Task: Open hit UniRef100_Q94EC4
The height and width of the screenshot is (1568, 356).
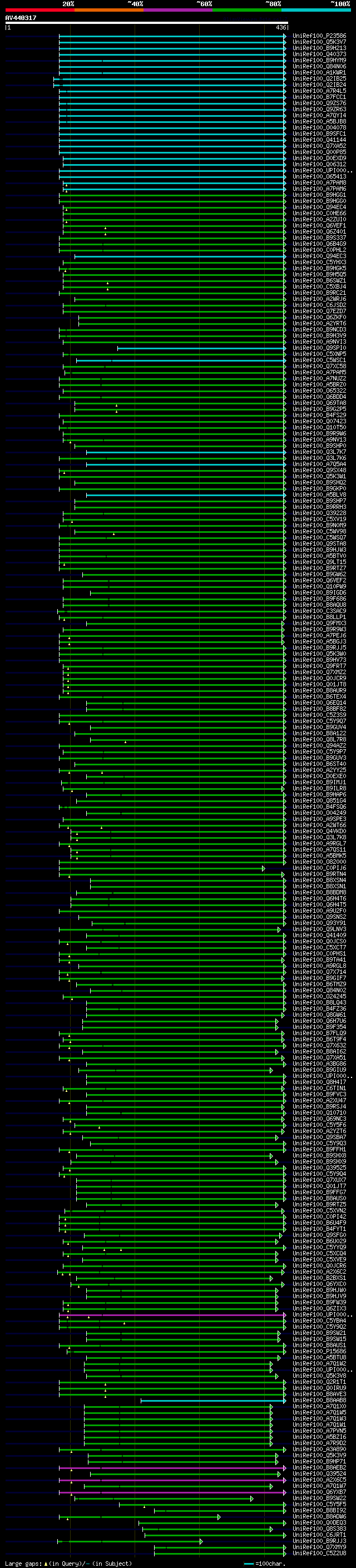Action: click(319, 207)
